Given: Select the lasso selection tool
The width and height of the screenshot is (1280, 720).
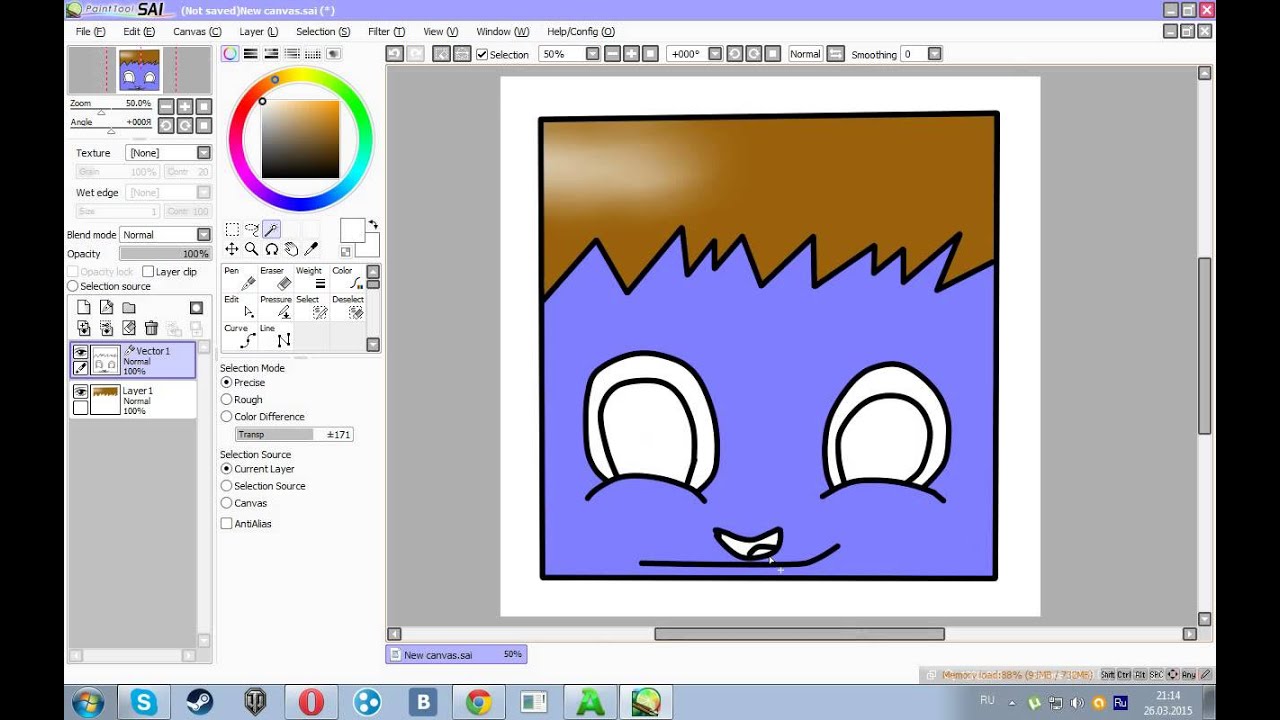Looking at the screenshot, I should 251,230.
